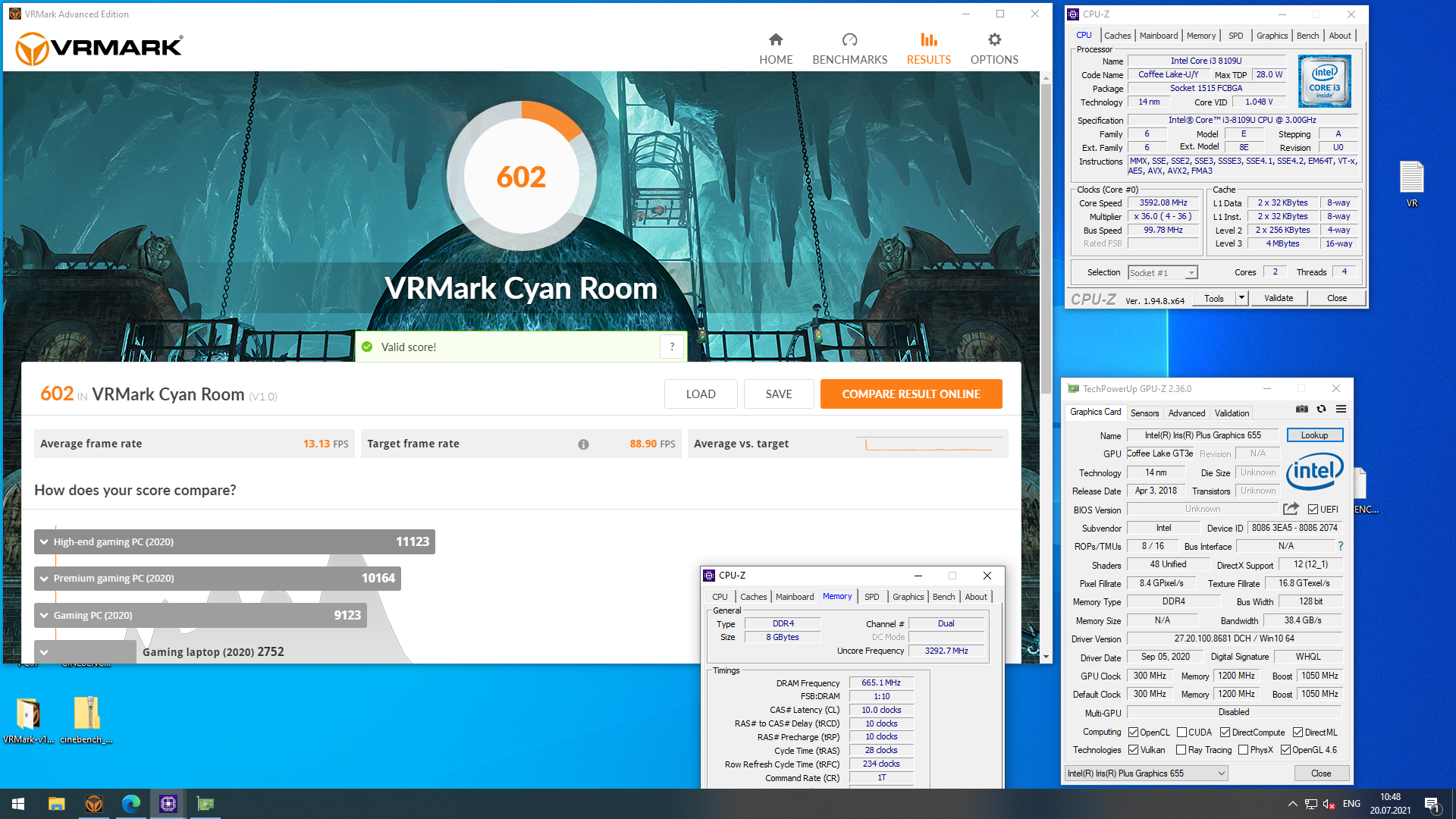1456x819 pixels.
Task: Expand Premium gaming PC (2020) row
Action: (x=218, y=579)
